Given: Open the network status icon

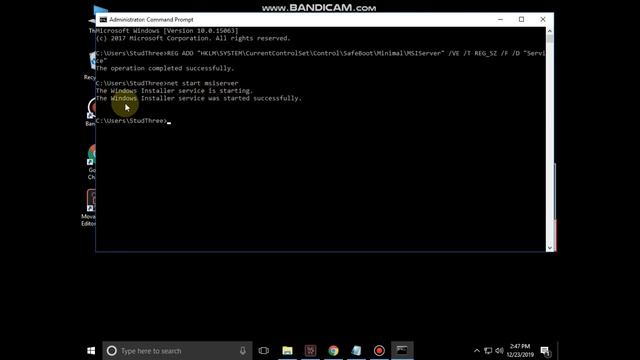Looking at the screenshot, I should 488,351.
